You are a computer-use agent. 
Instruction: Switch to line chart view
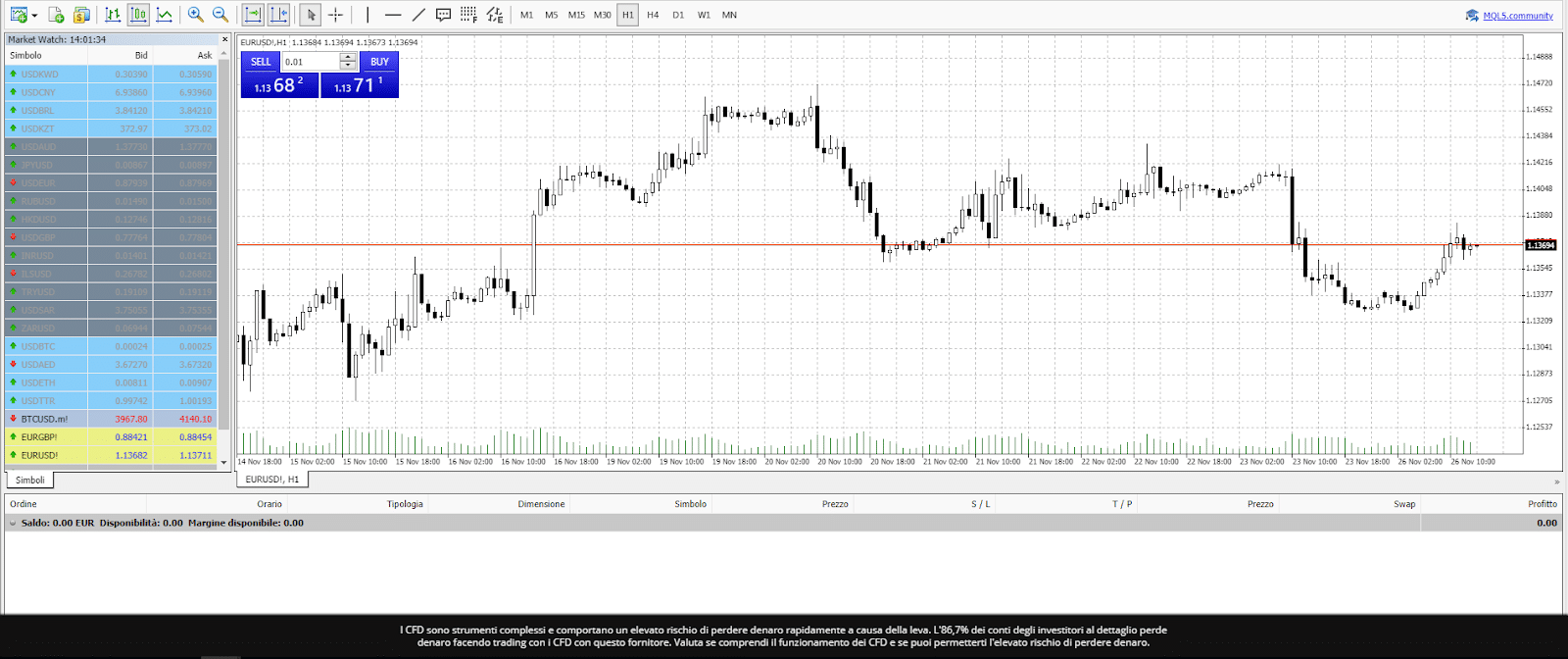click(x=164, y=15)
